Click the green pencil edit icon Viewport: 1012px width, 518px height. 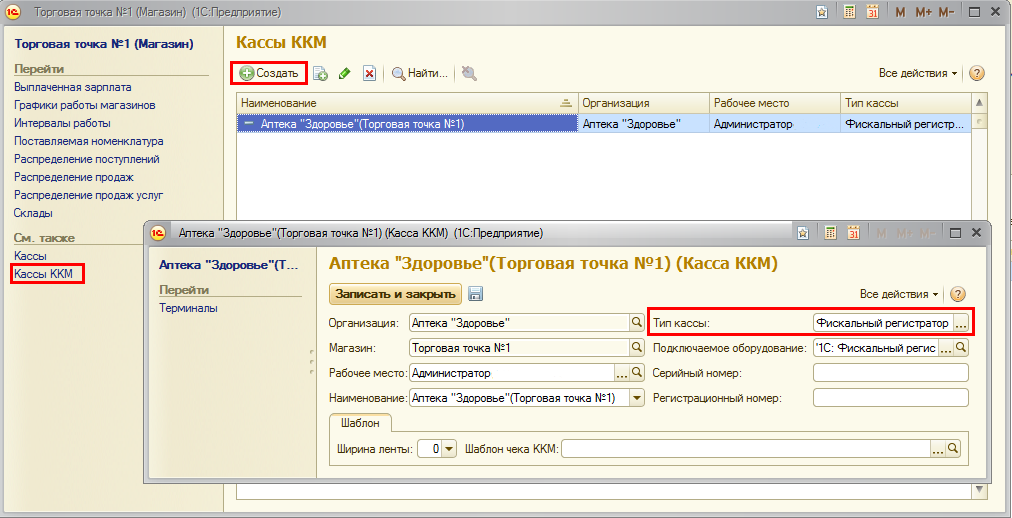tap(344, 73)
